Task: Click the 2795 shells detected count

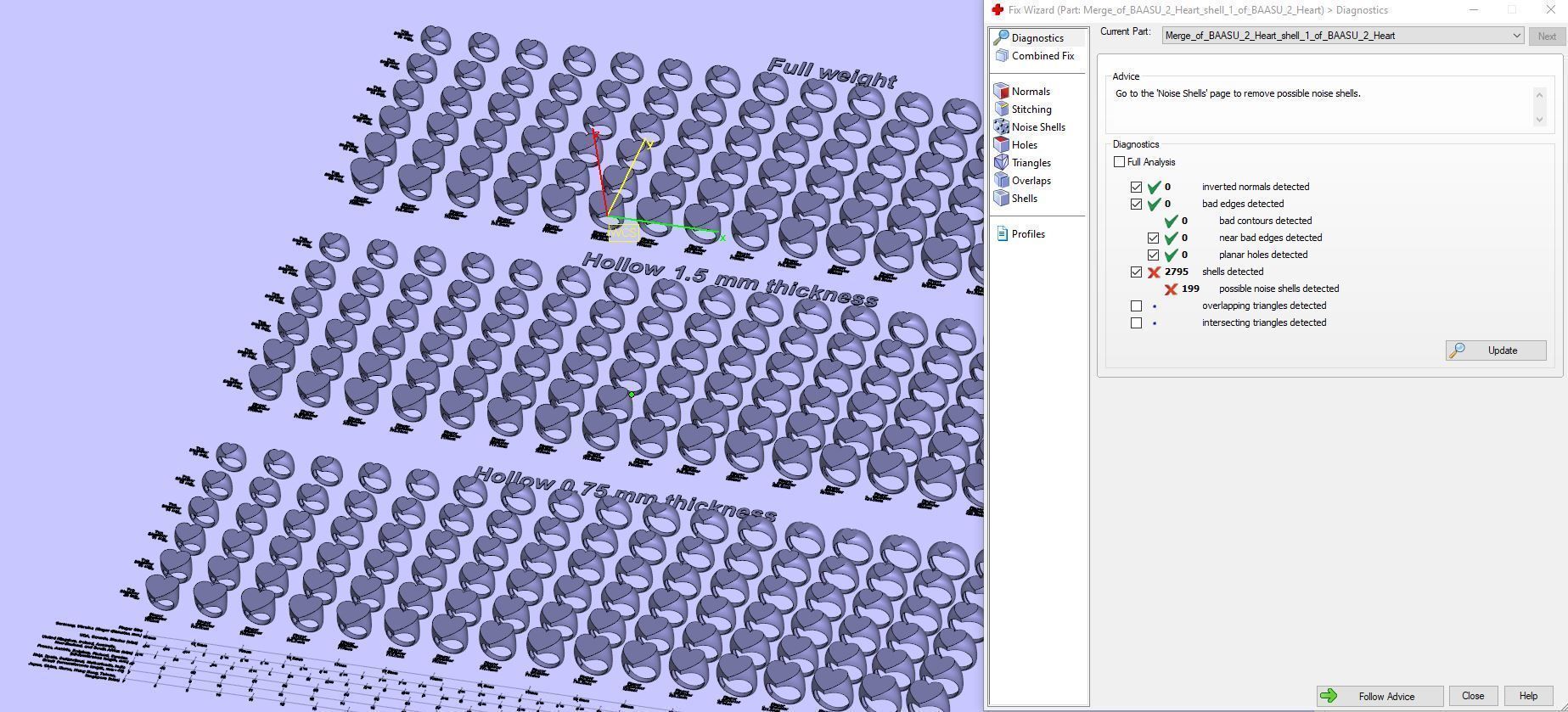Action: coord(1177,272)
